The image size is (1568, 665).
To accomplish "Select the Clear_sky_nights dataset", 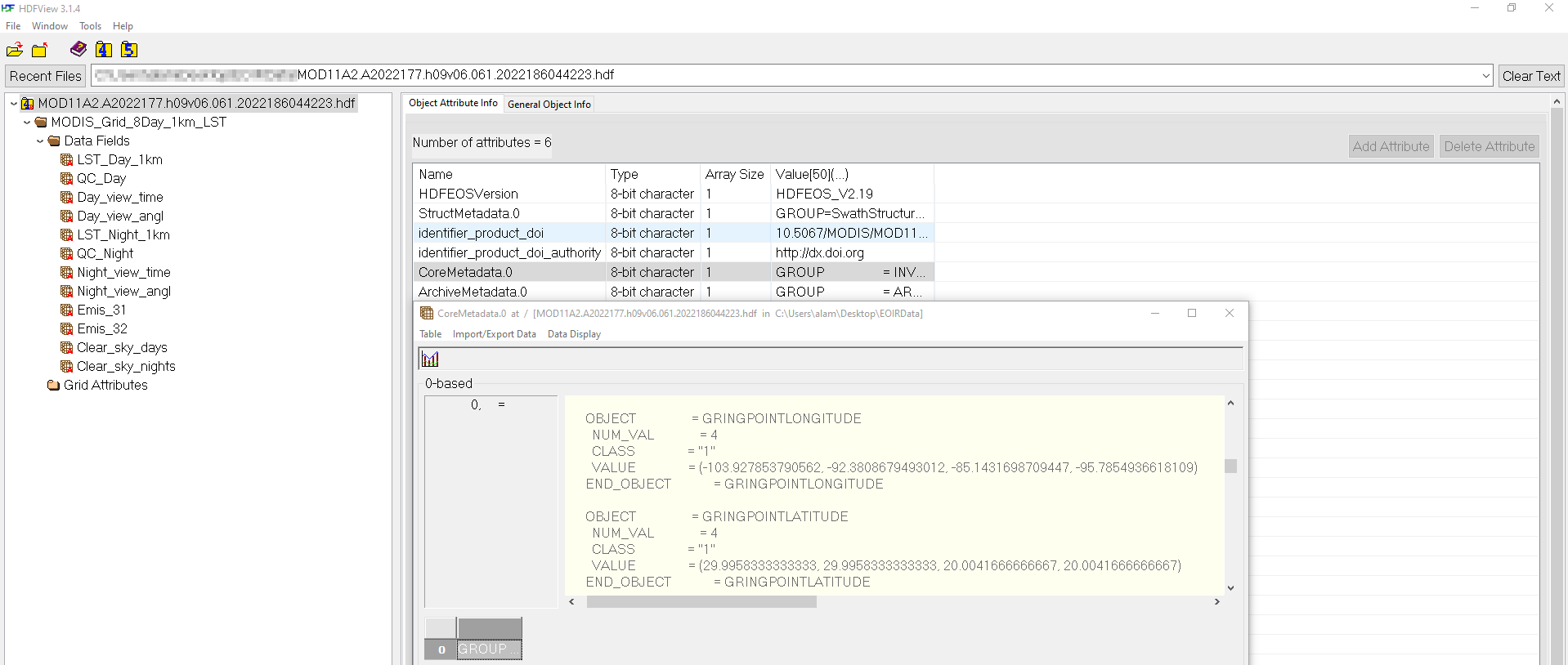I will [x=126, y=366].
